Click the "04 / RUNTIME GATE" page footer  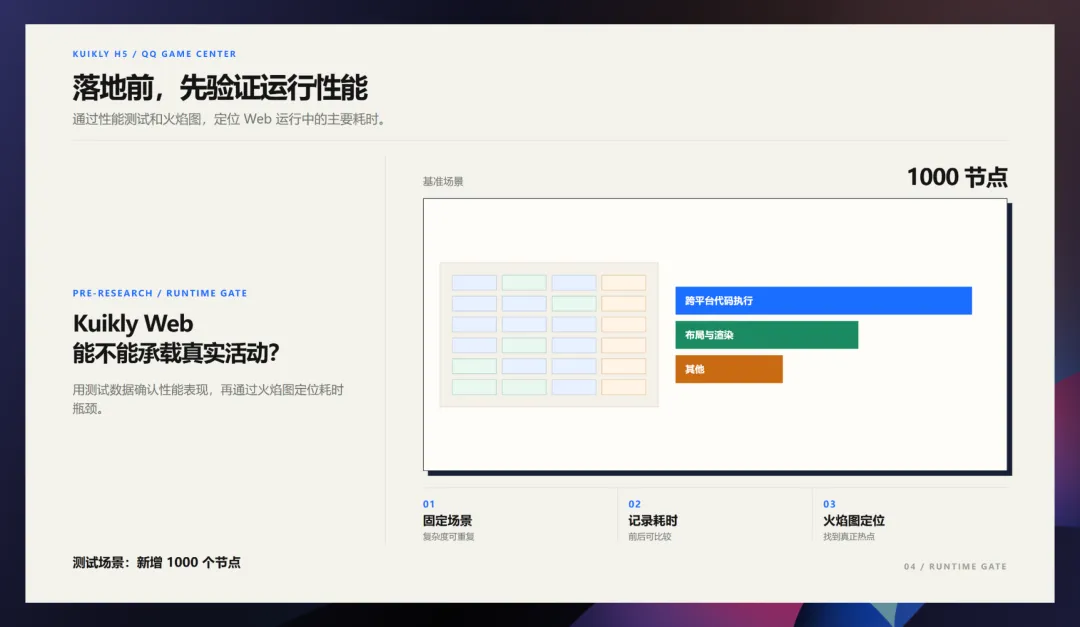click(955, 566)
